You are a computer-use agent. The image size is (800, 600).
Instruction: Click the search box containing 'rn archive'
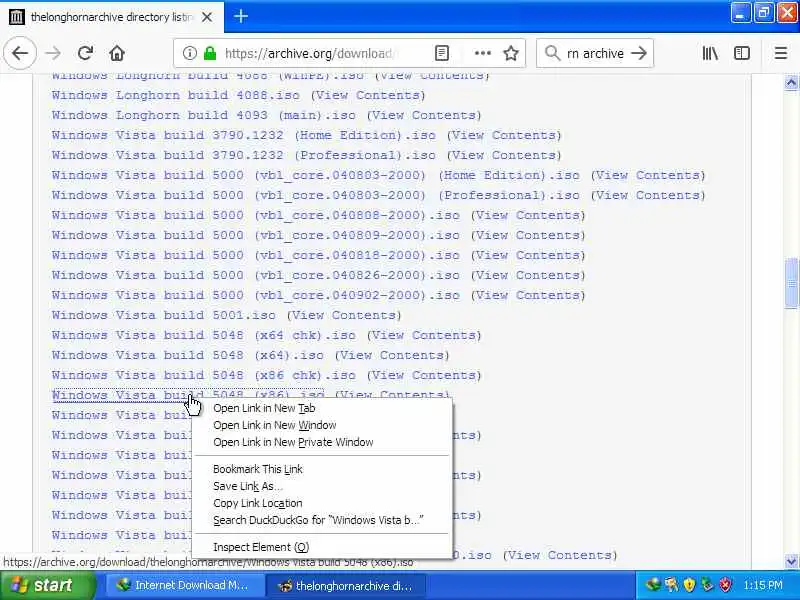click(595, 53)
